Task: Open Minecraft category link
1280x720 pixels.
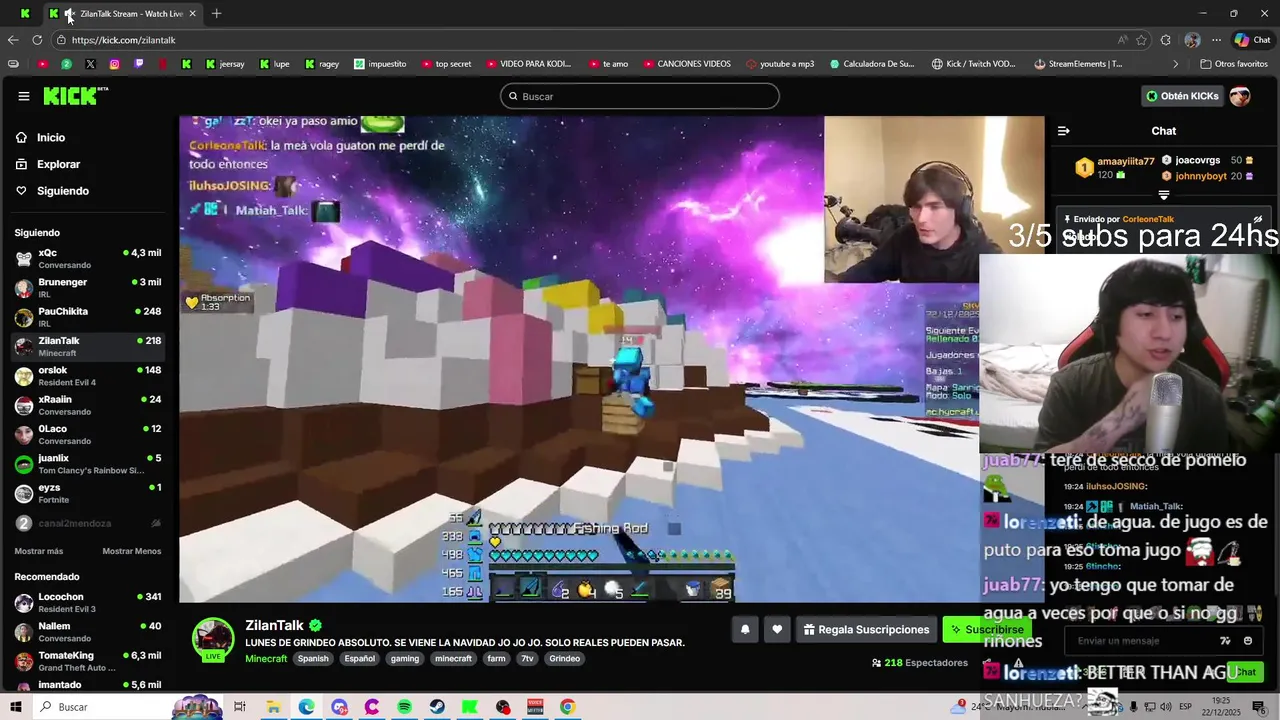Action: click(266, 659)
